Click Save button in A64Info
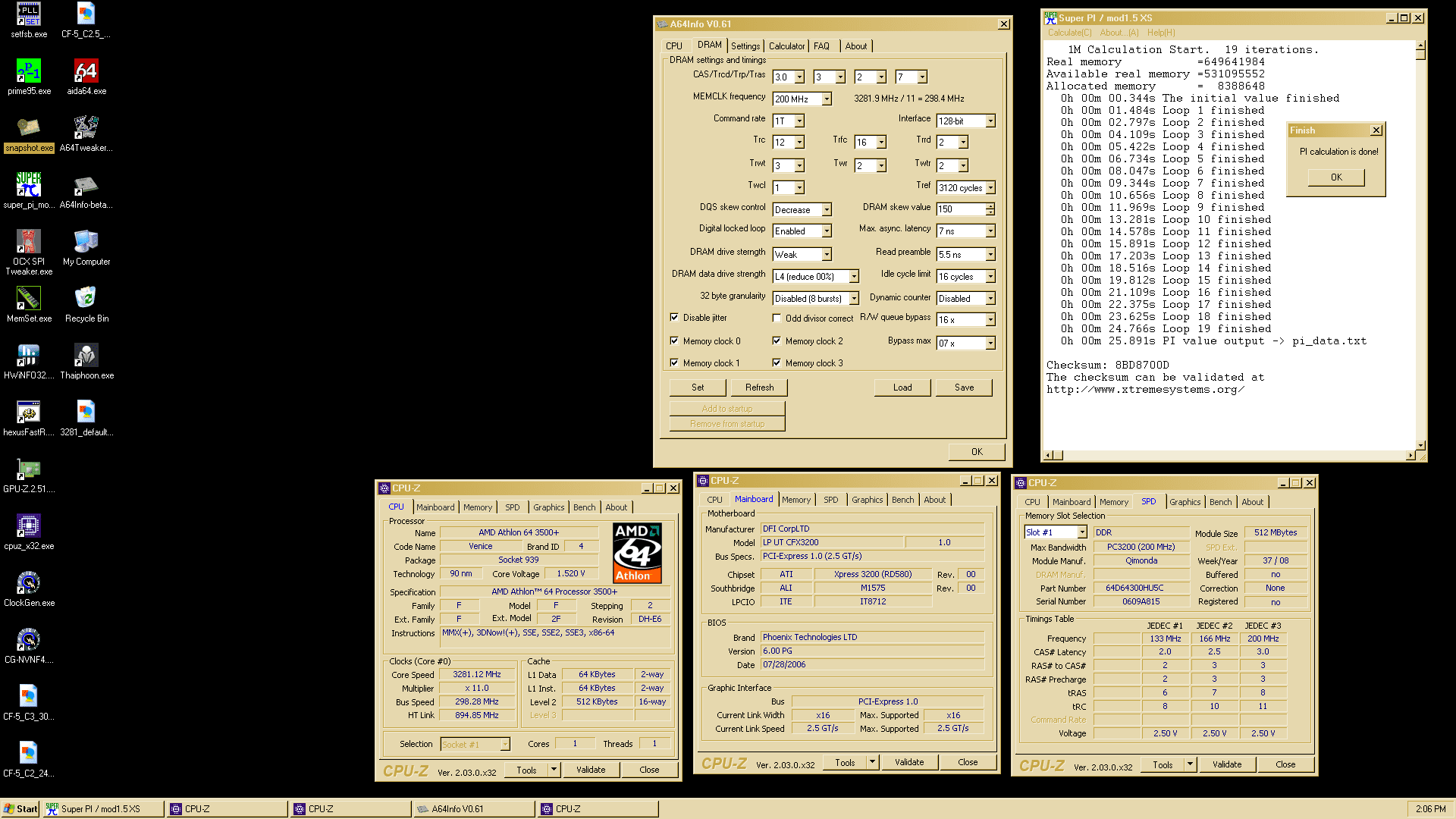Image resolution: width=1456 pixels, height=819 pixels. click(964, 388)
